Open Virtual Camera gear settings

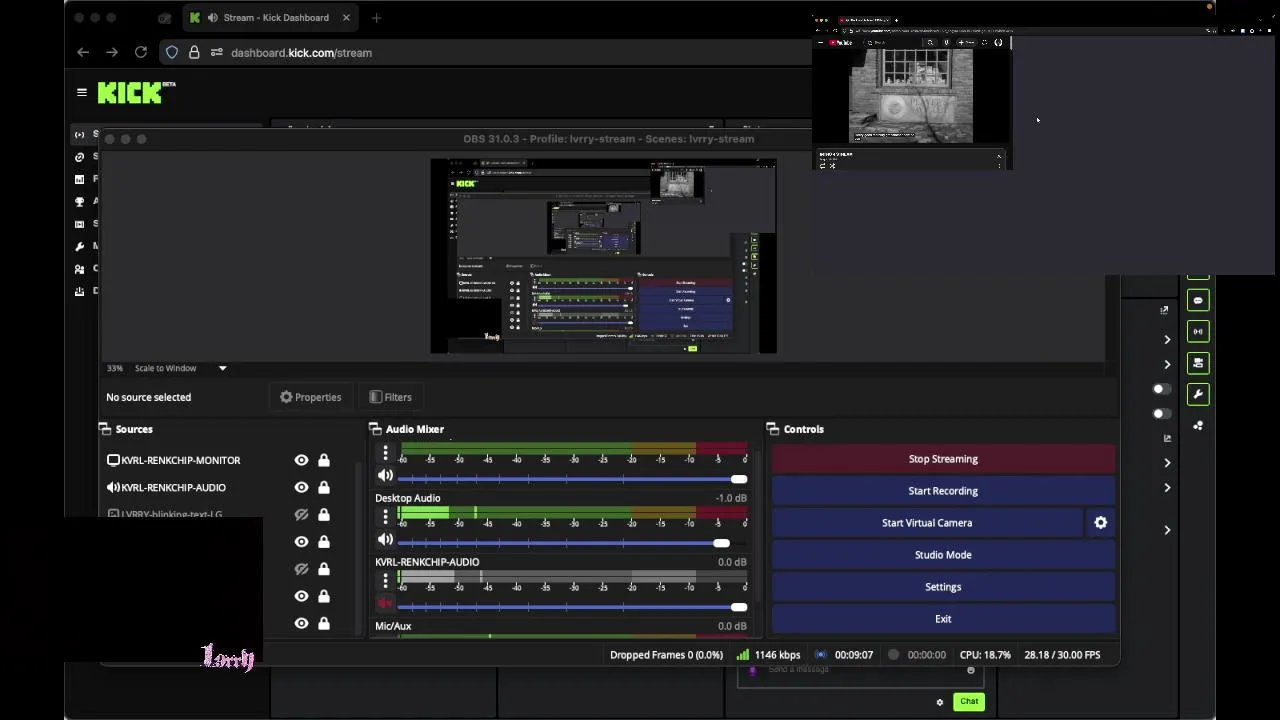click(1100, 523)
